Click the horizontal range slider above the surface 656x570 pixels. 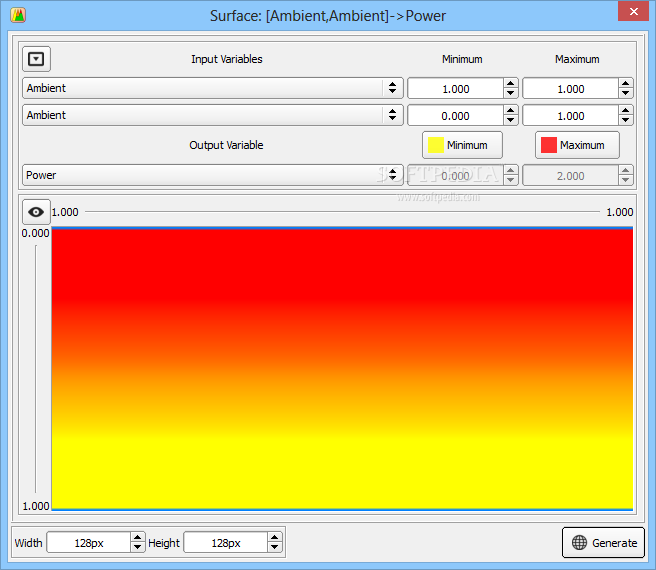342,212
